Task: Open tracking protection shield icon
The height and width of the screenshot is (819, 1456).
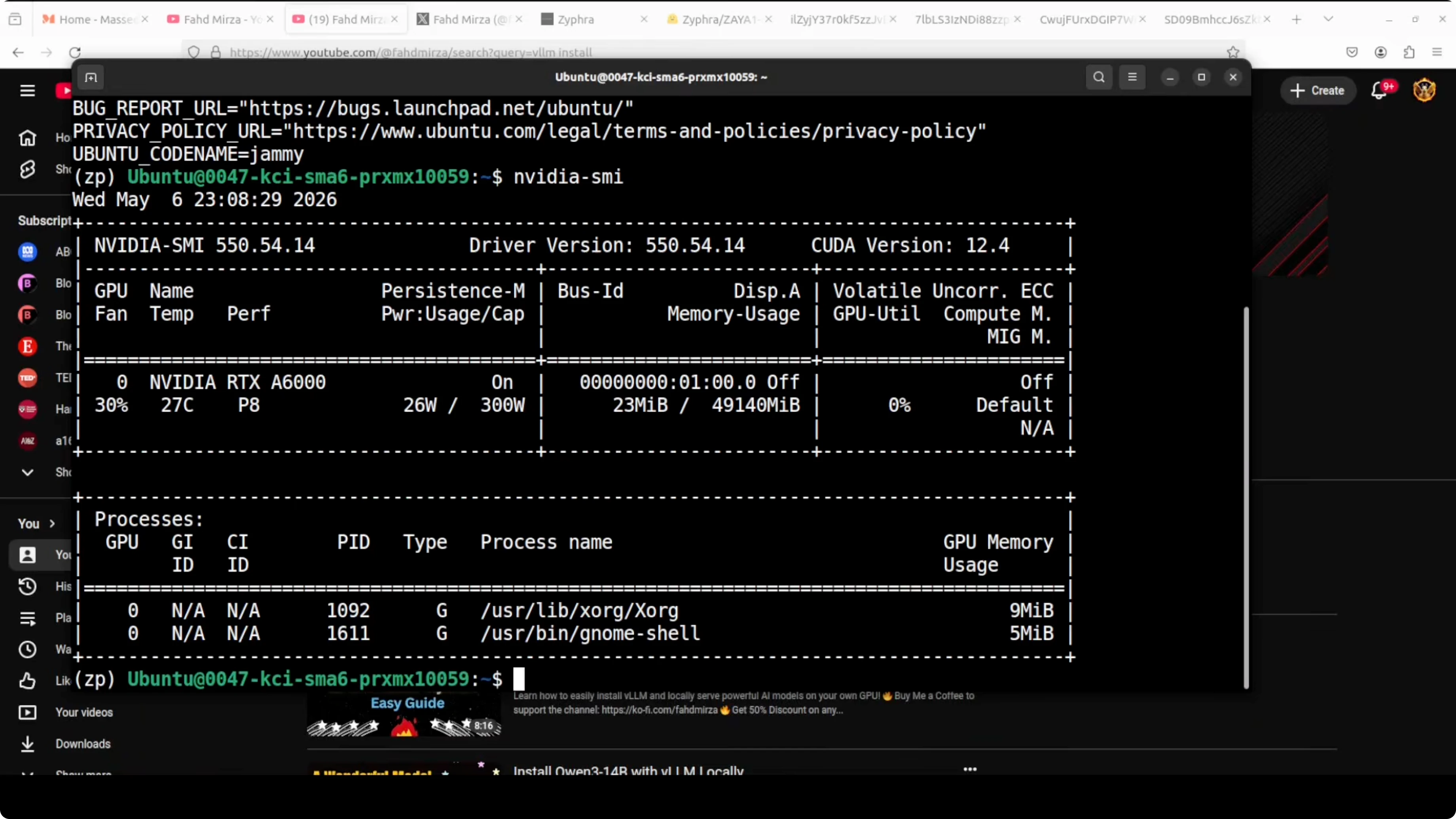Action: (x=194, y=53)
